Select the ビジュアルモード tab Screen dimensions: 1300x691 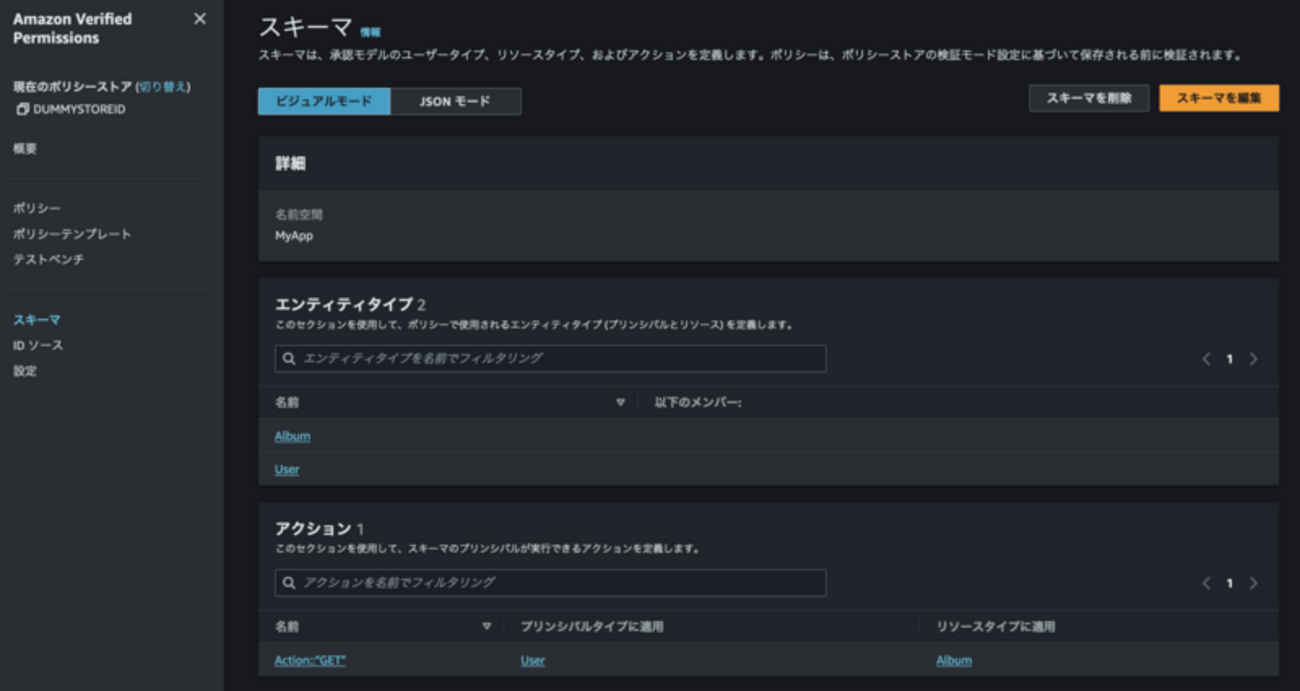[x=324, y=101]
